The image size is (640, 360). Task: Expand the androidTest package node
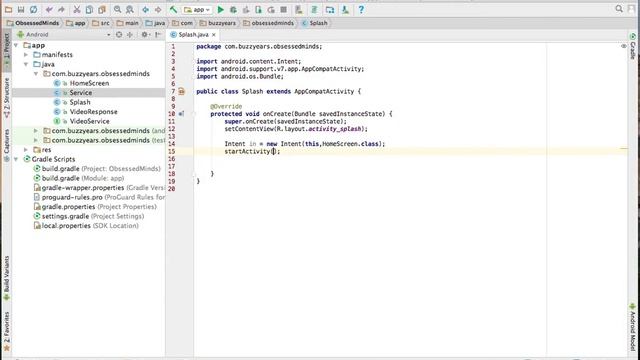36,131
